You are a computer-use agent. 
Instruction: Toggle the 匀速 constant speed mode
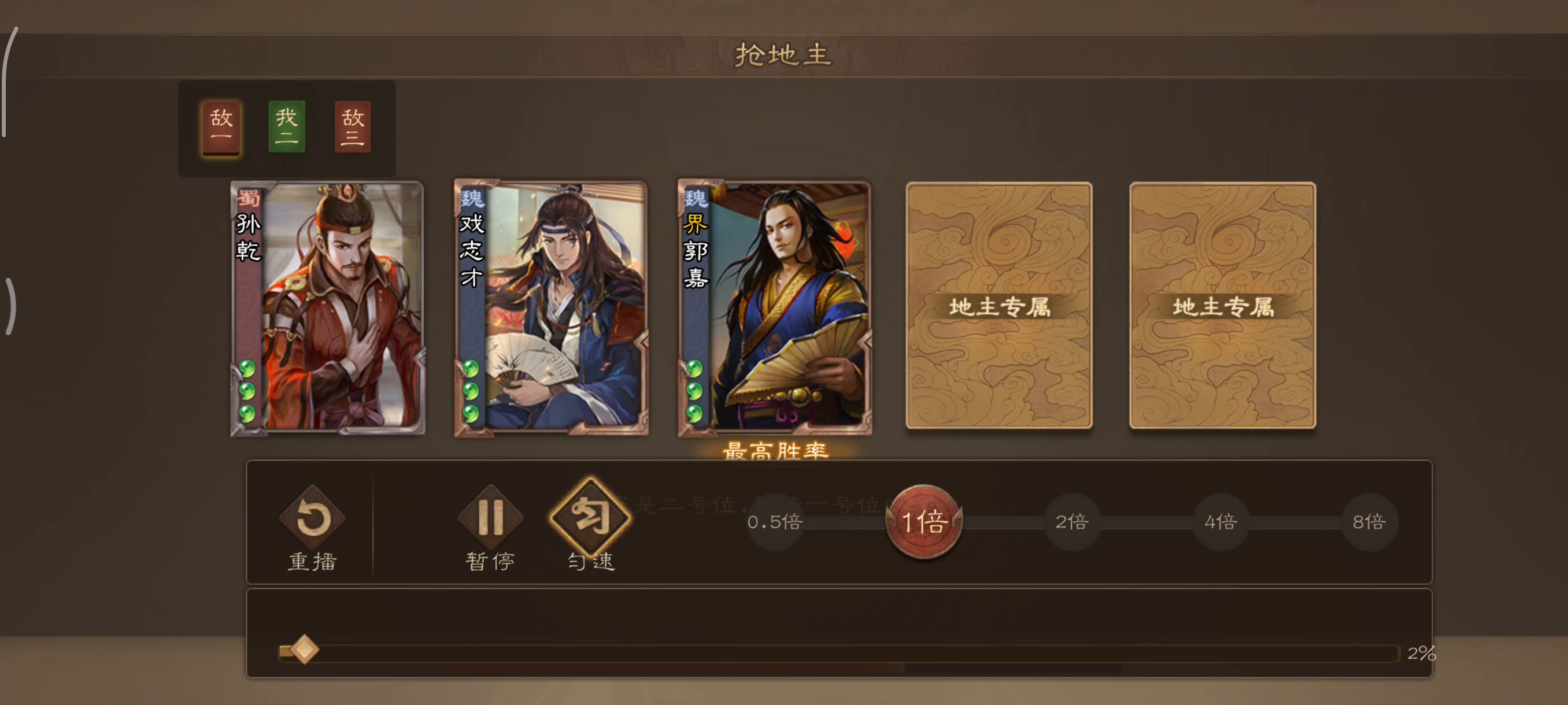pos(590,517)
